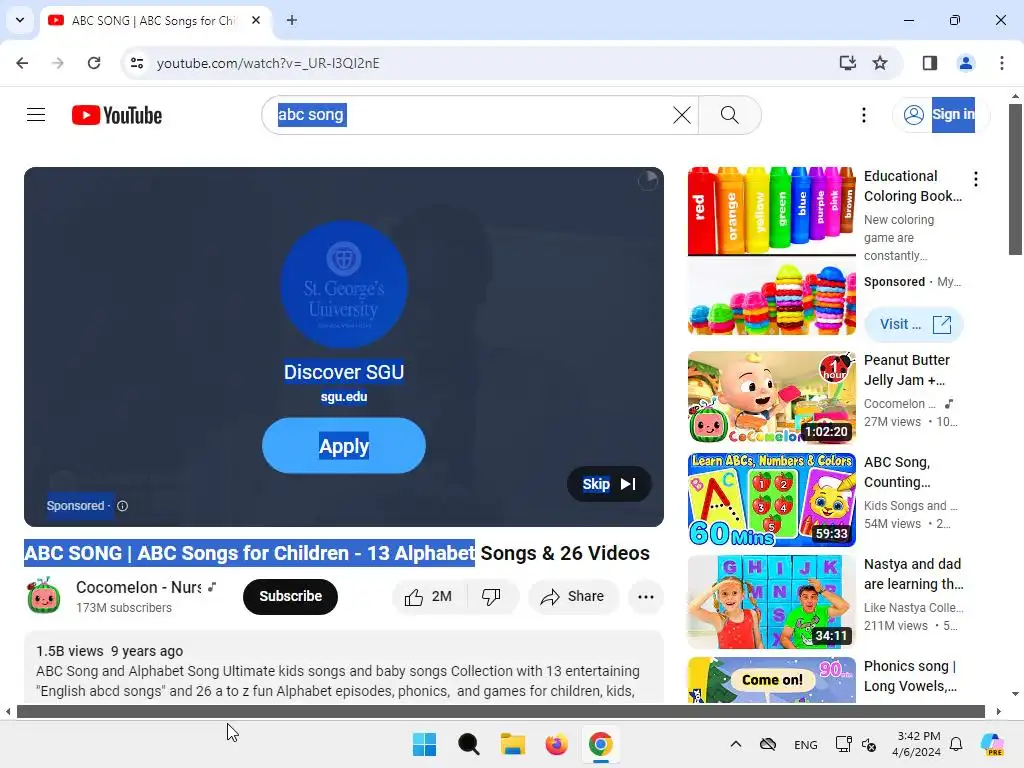Open Windows Start menu

[x=424, y=744]
